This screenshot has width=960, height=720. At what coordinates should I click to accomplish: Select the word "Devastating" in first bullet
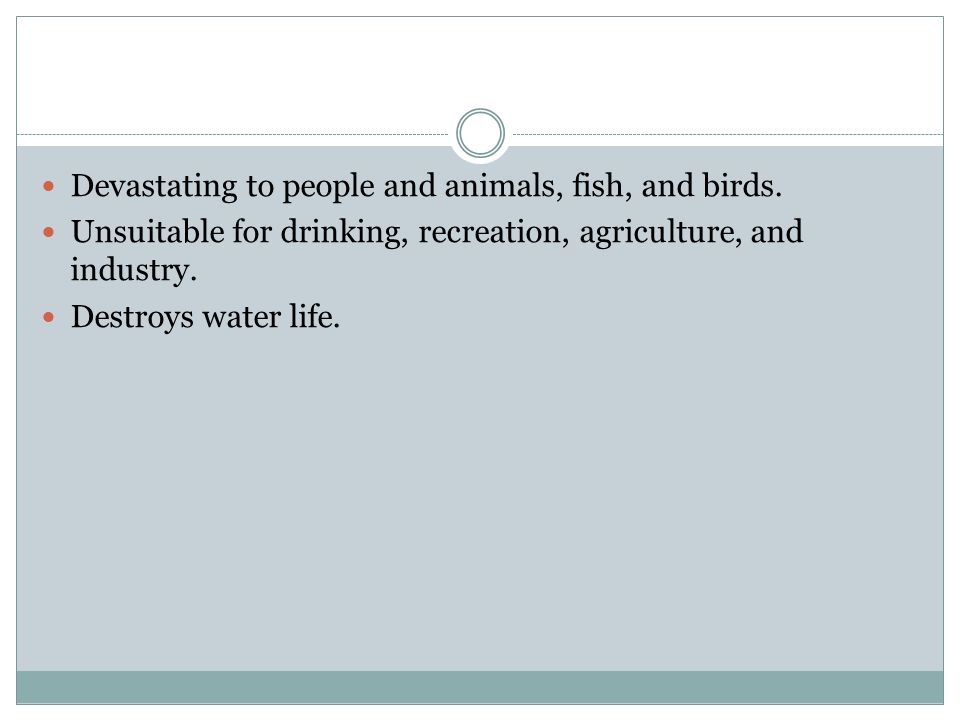click(154, 187)
